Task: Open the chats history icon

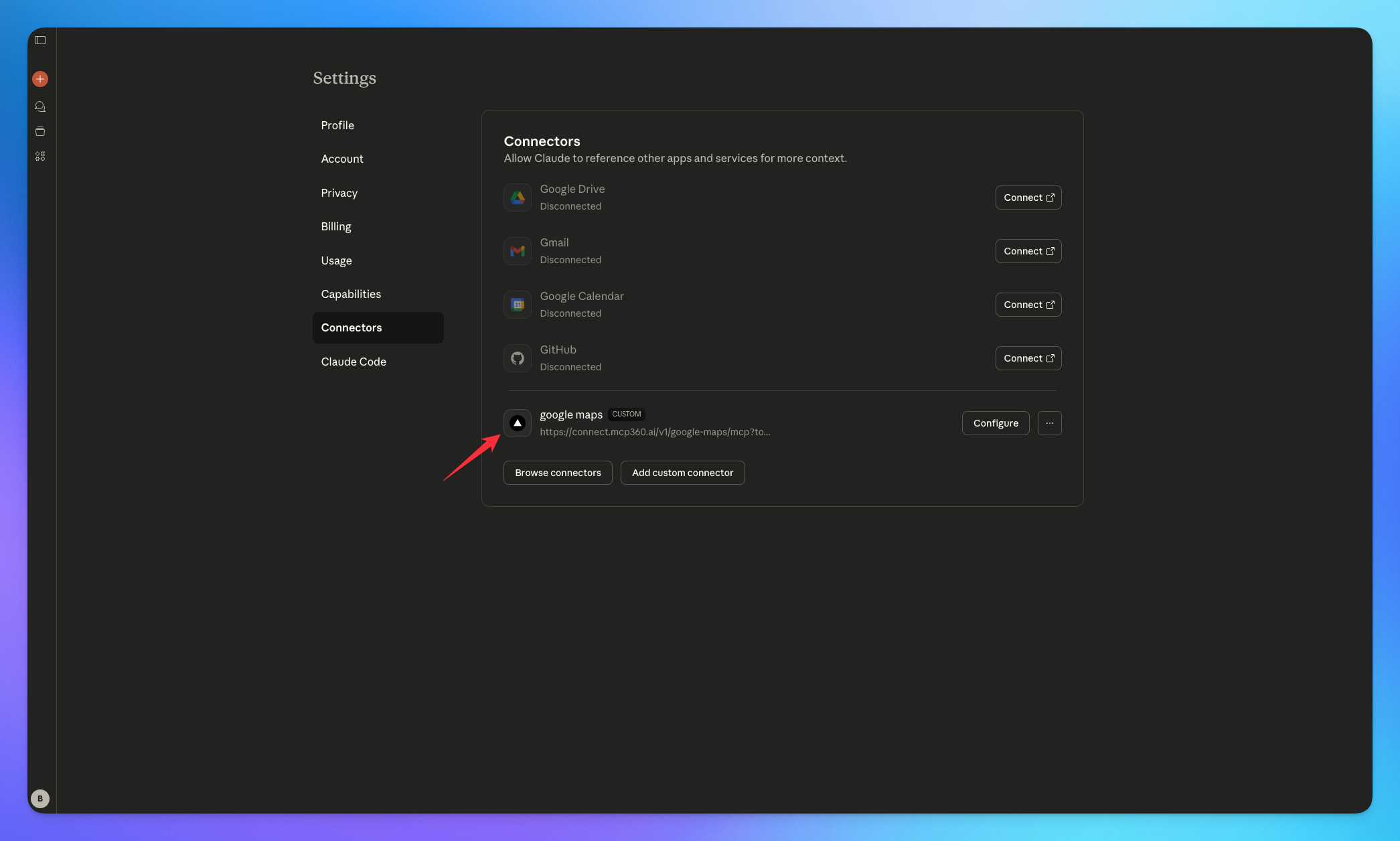Action: click(40, 106)
